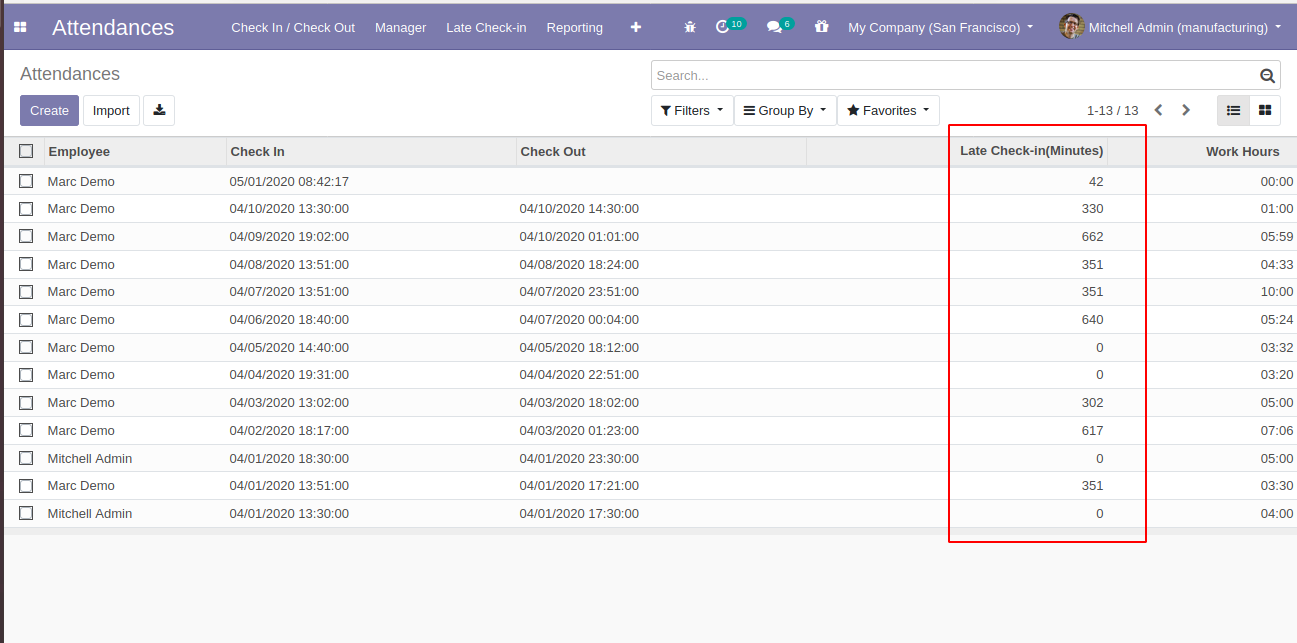Open the Late Check-in menu
The image size is (1297, 643).
(x=486, y=27)
